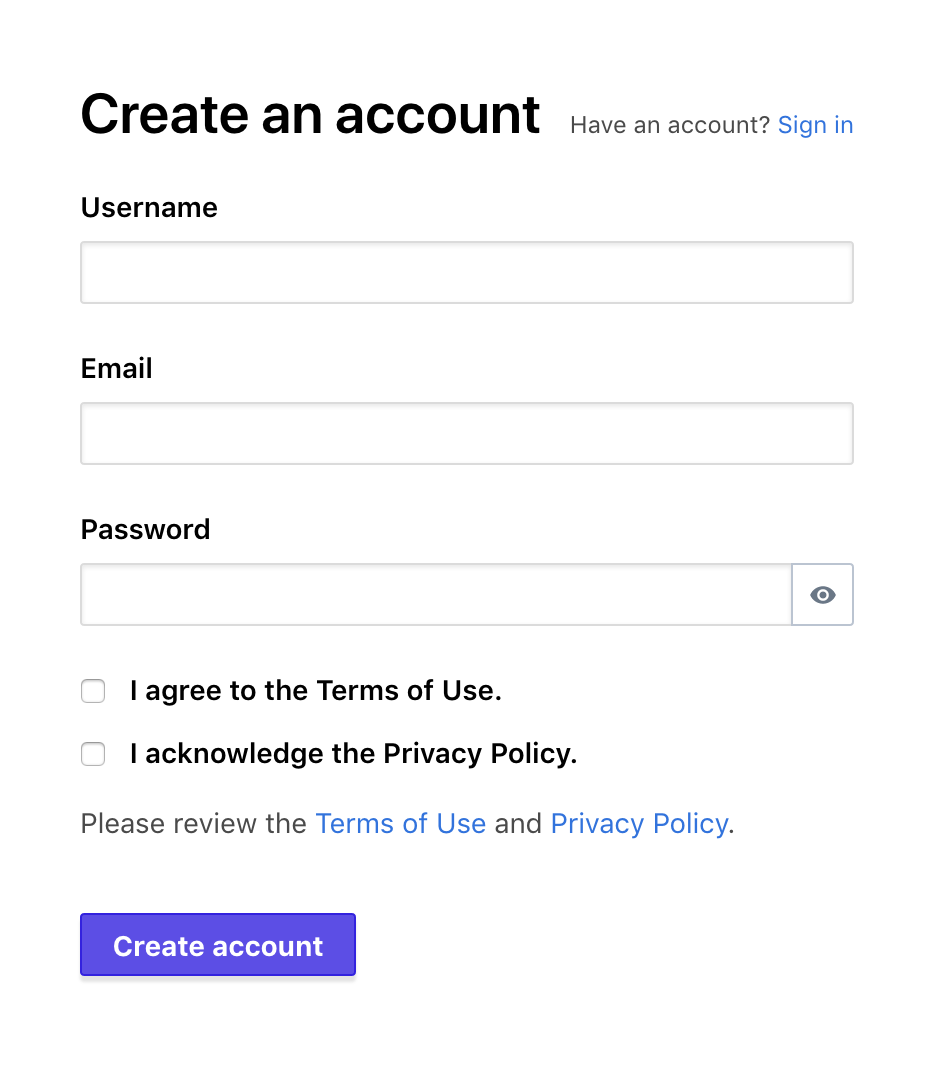Click the "I acknowledge the Privacy Policy." label text
Viewport: 934px width, 1084px height.
coord(353,754)
